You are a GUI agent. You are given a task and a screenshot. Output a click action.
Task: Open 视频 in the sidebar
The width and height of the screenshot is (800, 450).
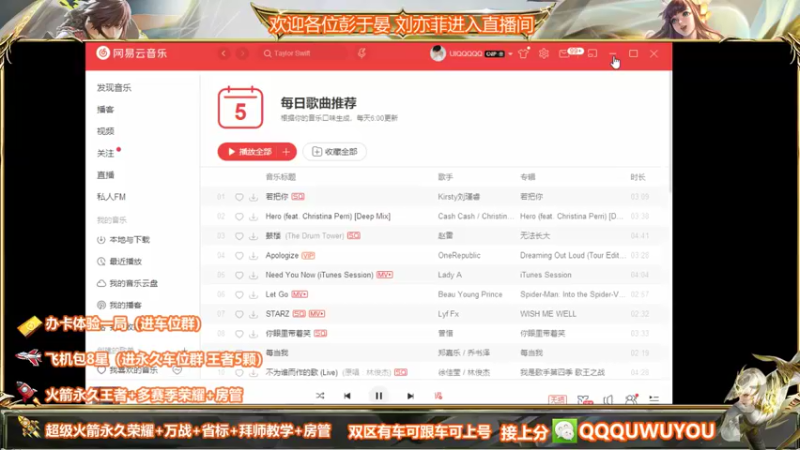(106, 131)
